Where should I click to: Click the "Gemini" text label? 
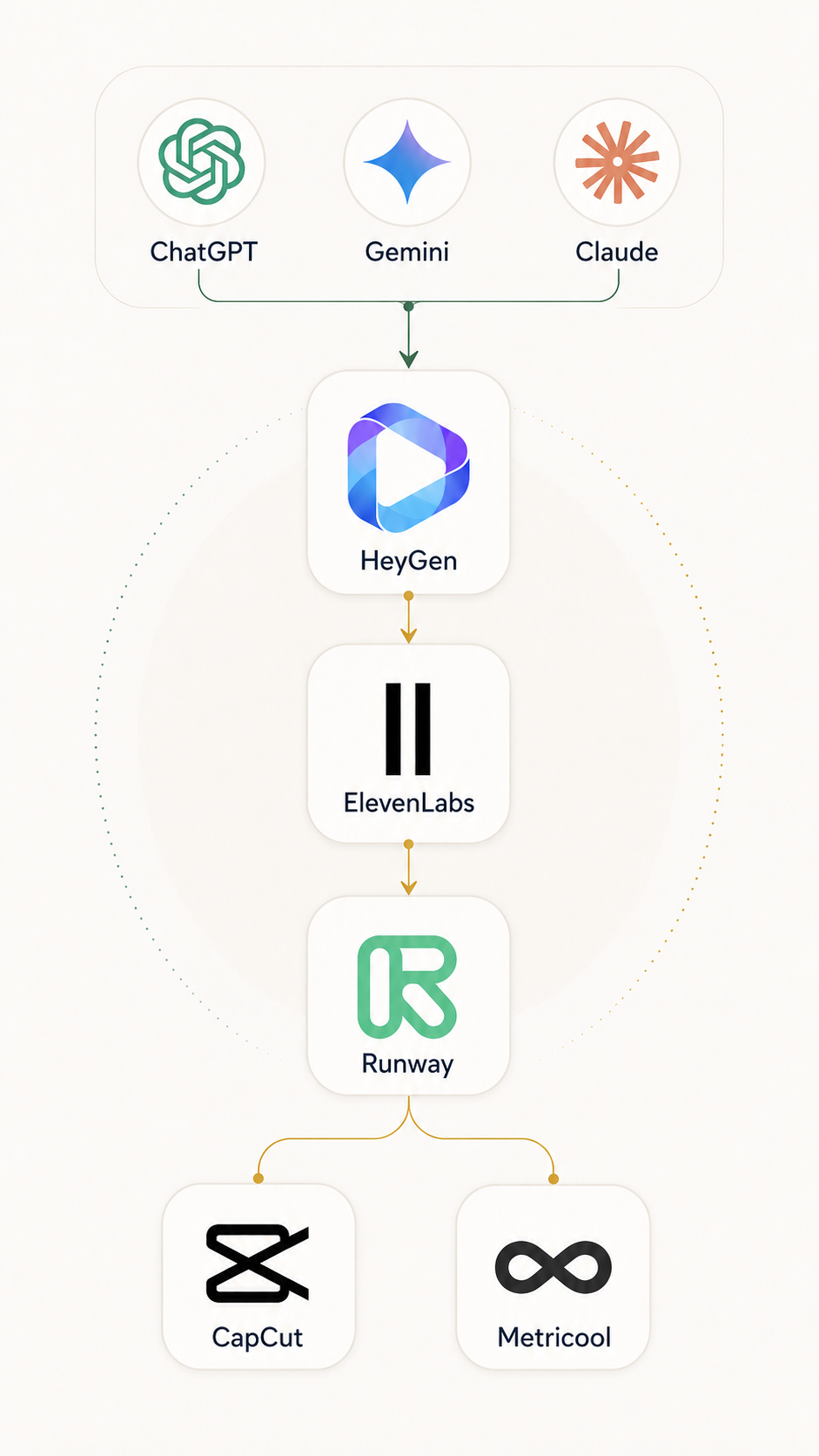[407, 253]
